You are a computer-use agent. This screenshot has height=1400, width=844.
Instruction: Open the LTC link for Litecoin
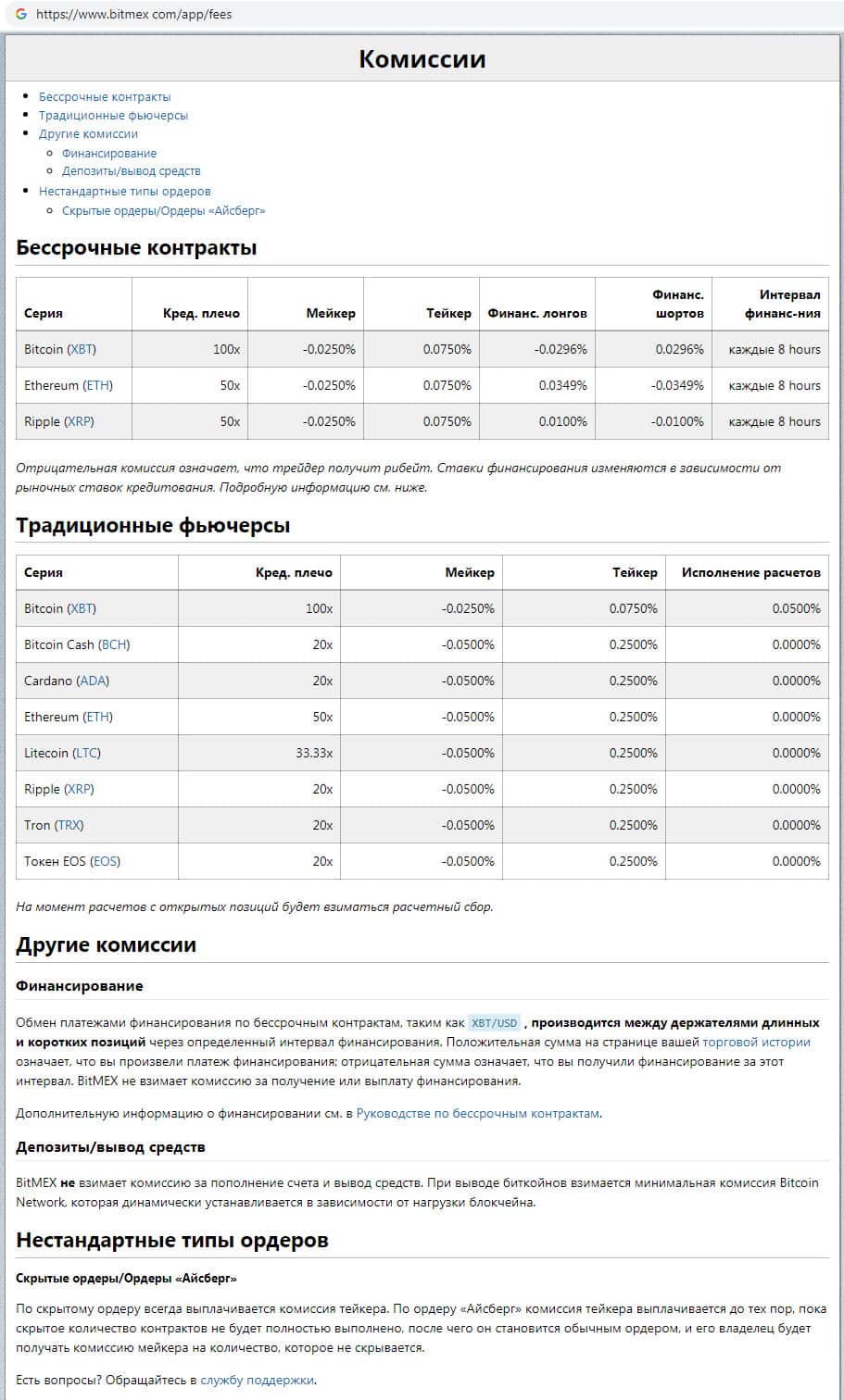click(85, 753)
